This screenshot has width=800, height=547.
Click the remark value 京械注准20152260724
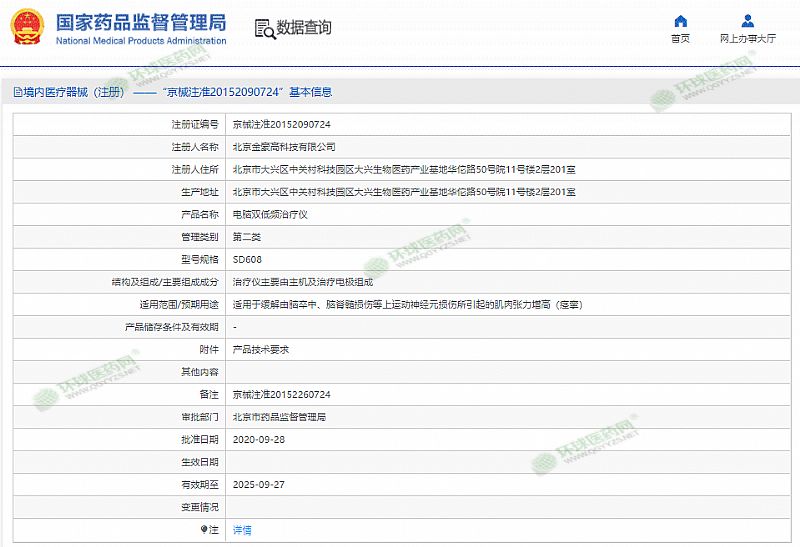[x=281, y=395]
